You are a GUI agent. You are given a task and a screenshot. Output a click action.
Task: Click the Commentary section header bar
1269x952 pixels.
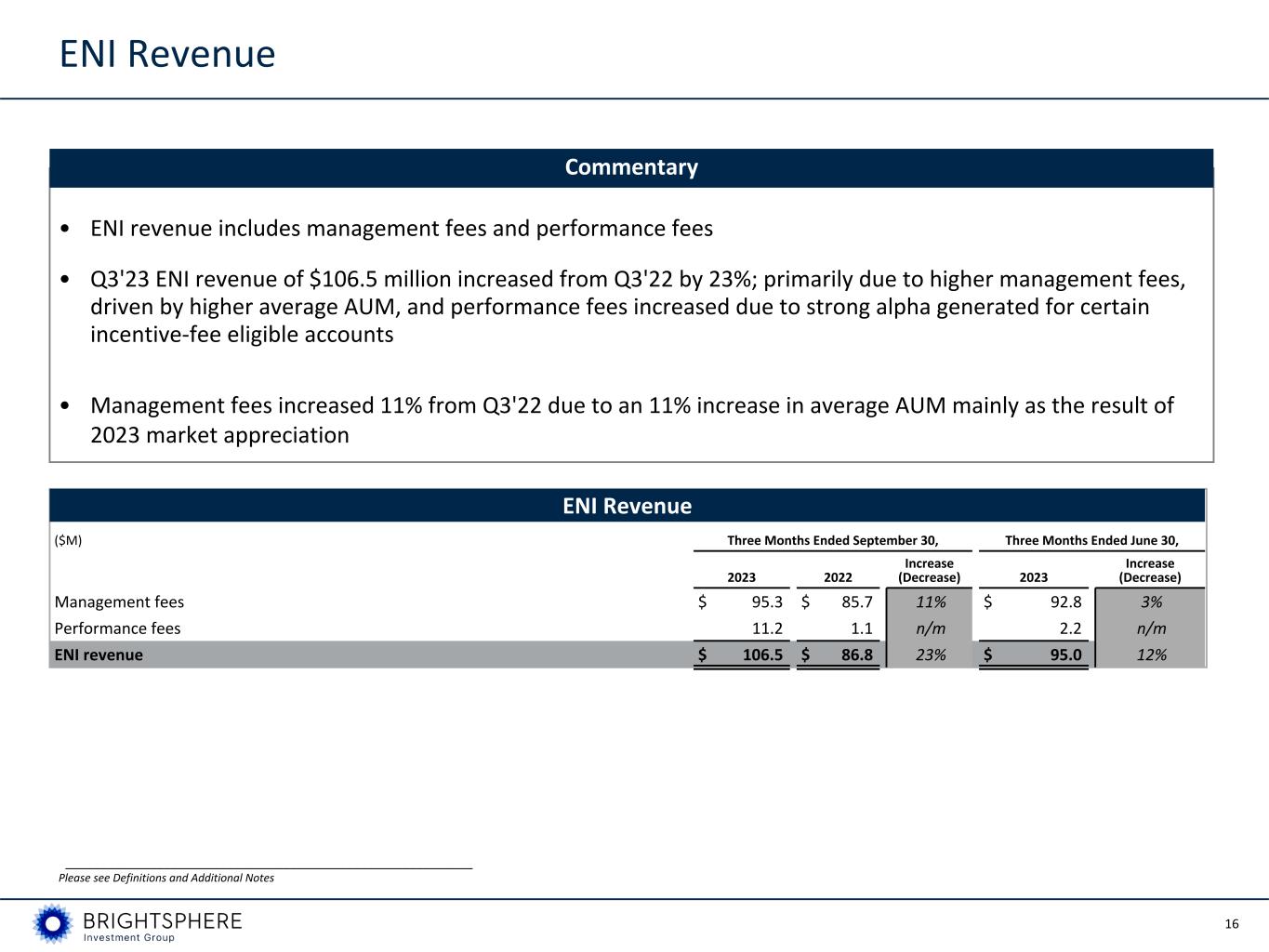(631, 167)
